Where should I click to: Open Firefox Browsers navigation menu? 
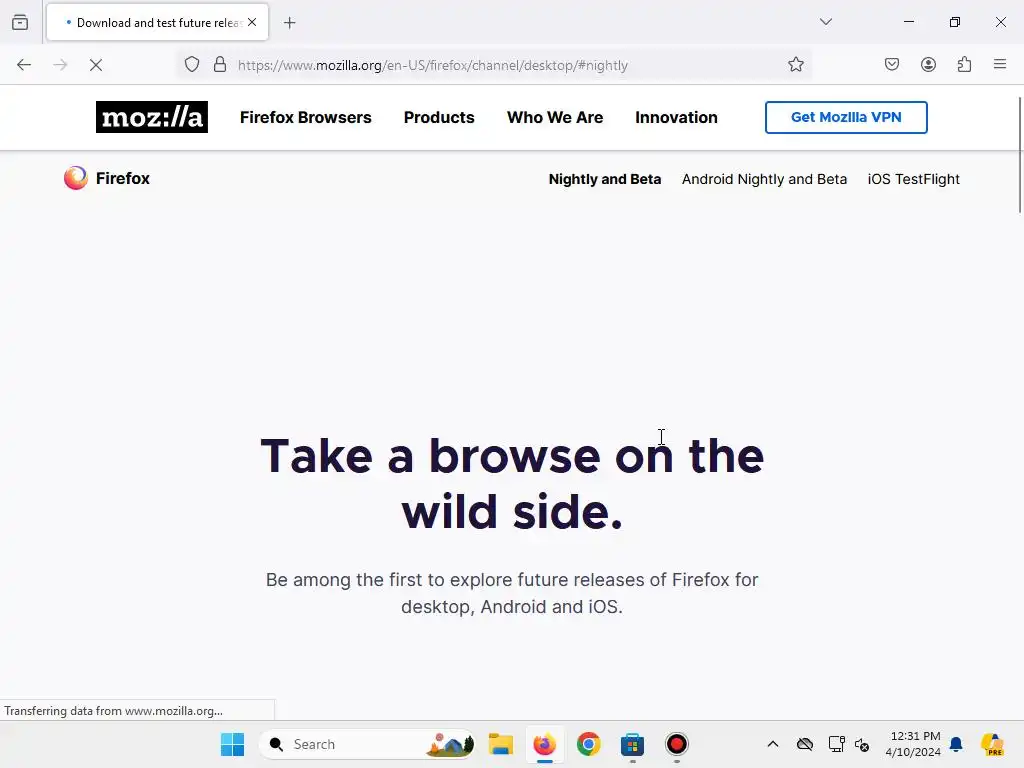[x=306, y=118]
